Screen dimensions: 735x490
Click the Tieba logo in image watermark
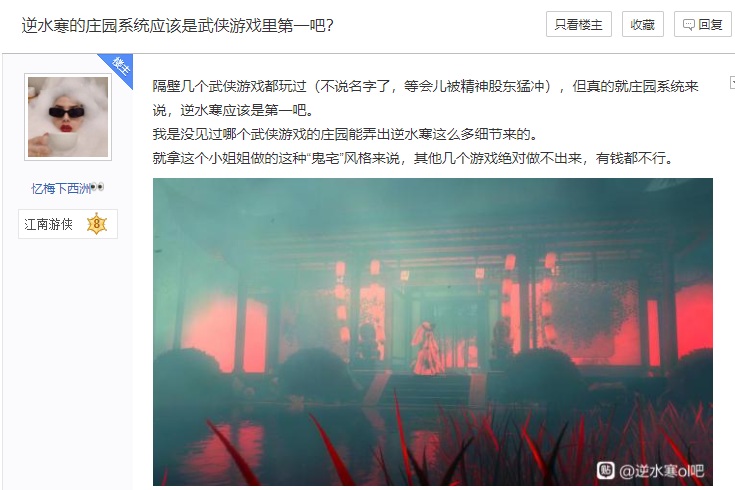click(x=605, y=470)
